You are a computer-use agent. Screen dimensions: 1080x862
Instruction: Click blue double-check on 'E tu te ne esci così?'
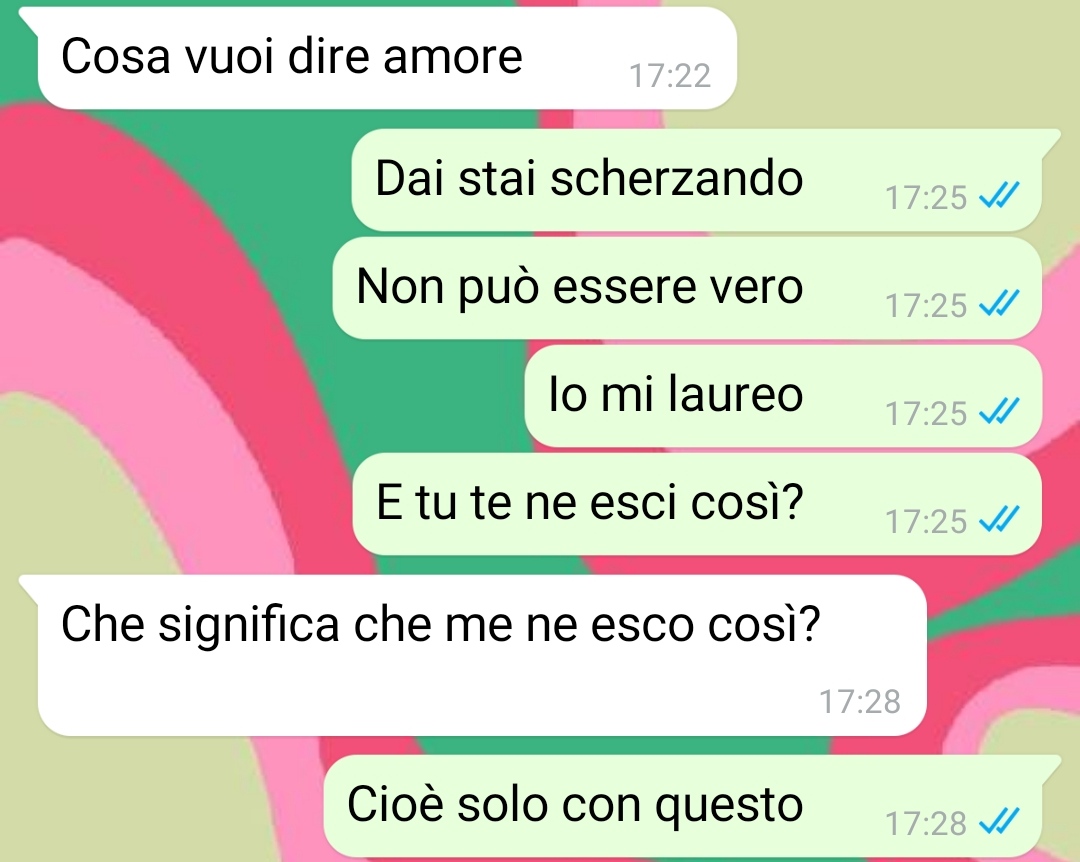pyautogui.click(x=999, y=521)
